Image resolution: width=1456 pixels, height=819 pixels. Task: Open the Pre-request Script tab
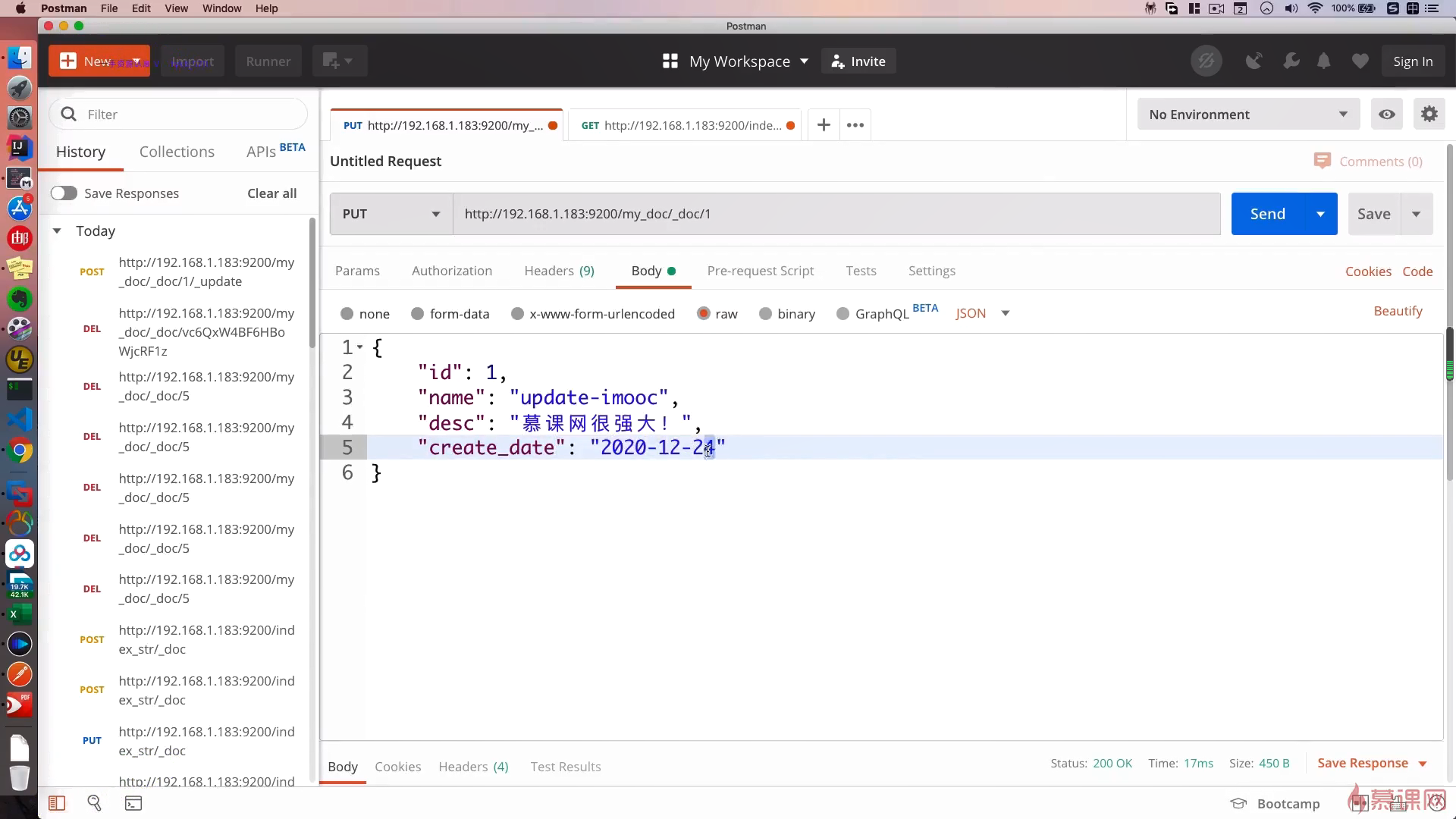pos(760,271)
